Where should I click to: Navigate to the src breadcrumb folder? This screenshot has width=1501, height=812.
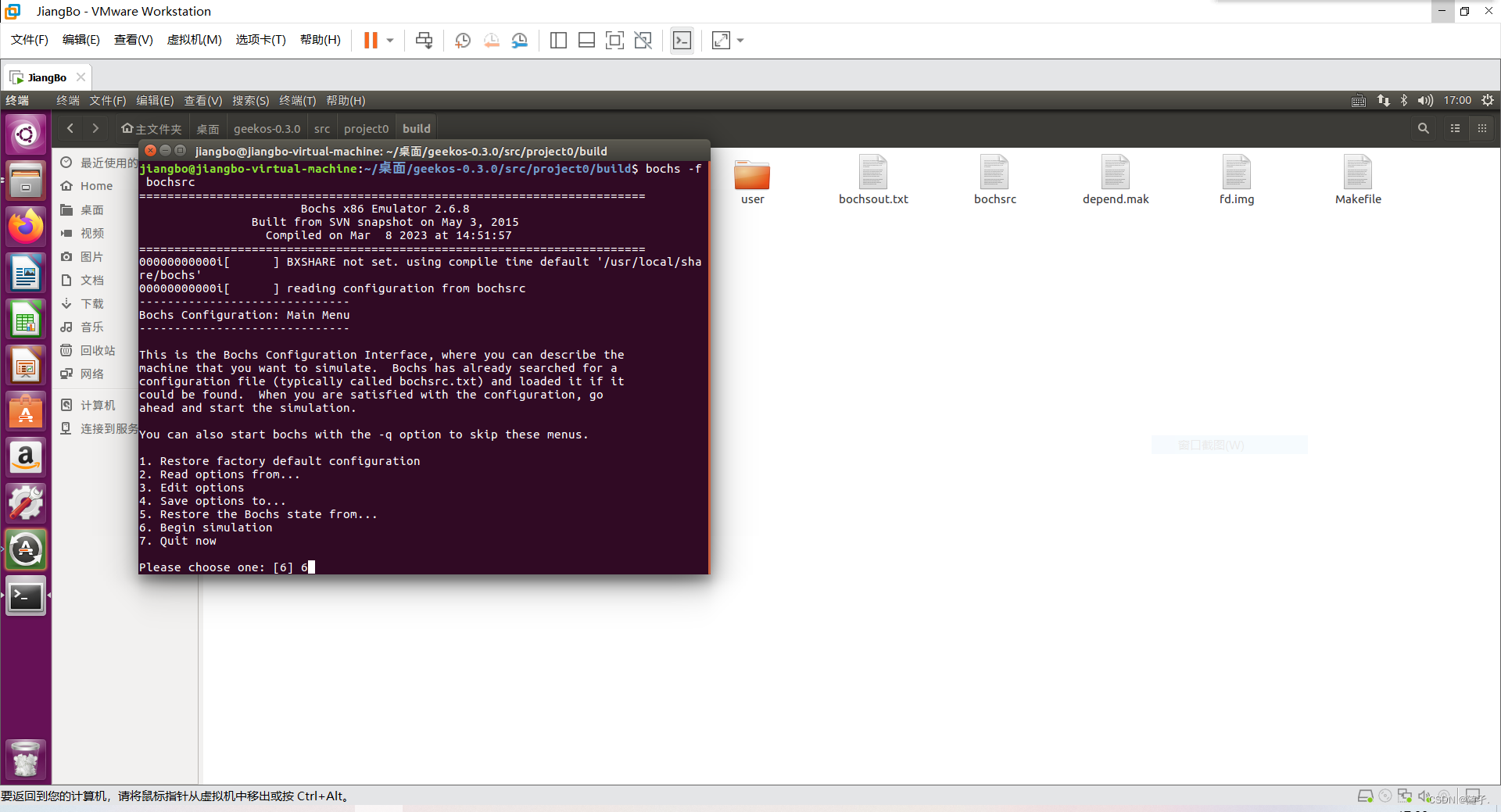coord(321,127)
